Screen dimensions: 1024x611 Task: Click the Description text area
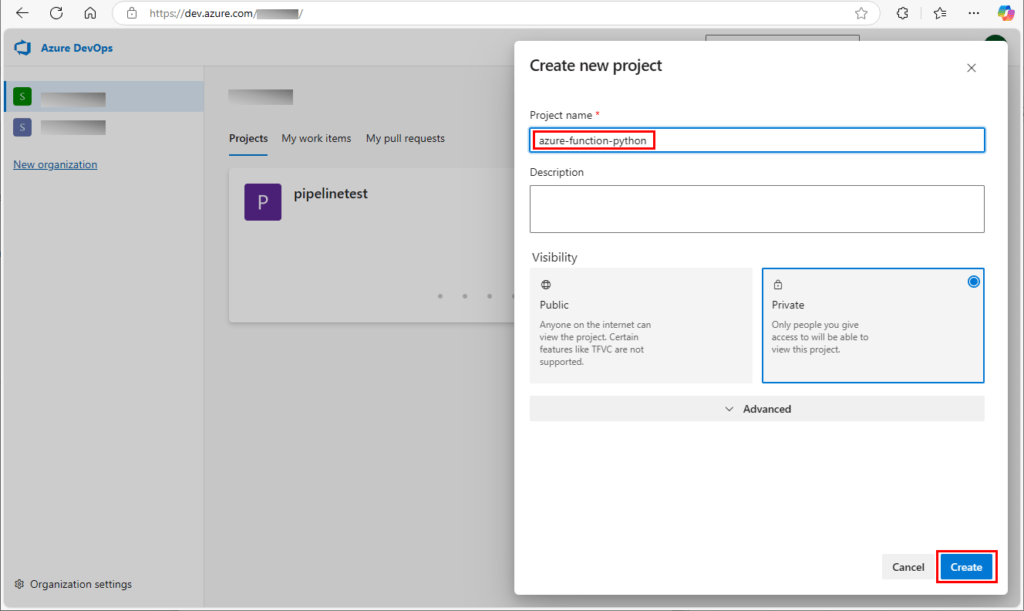tap(756, 208)
